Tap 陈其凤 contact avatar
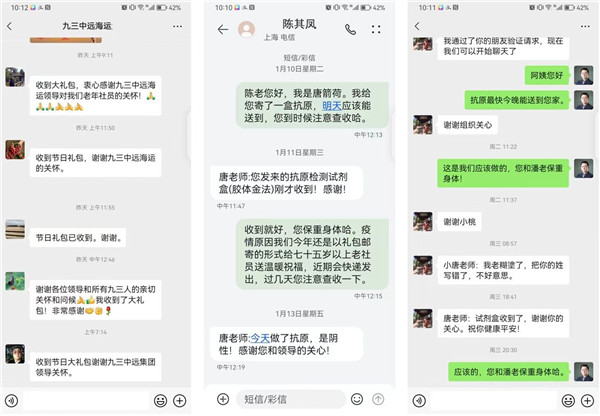 pos(246,29)
